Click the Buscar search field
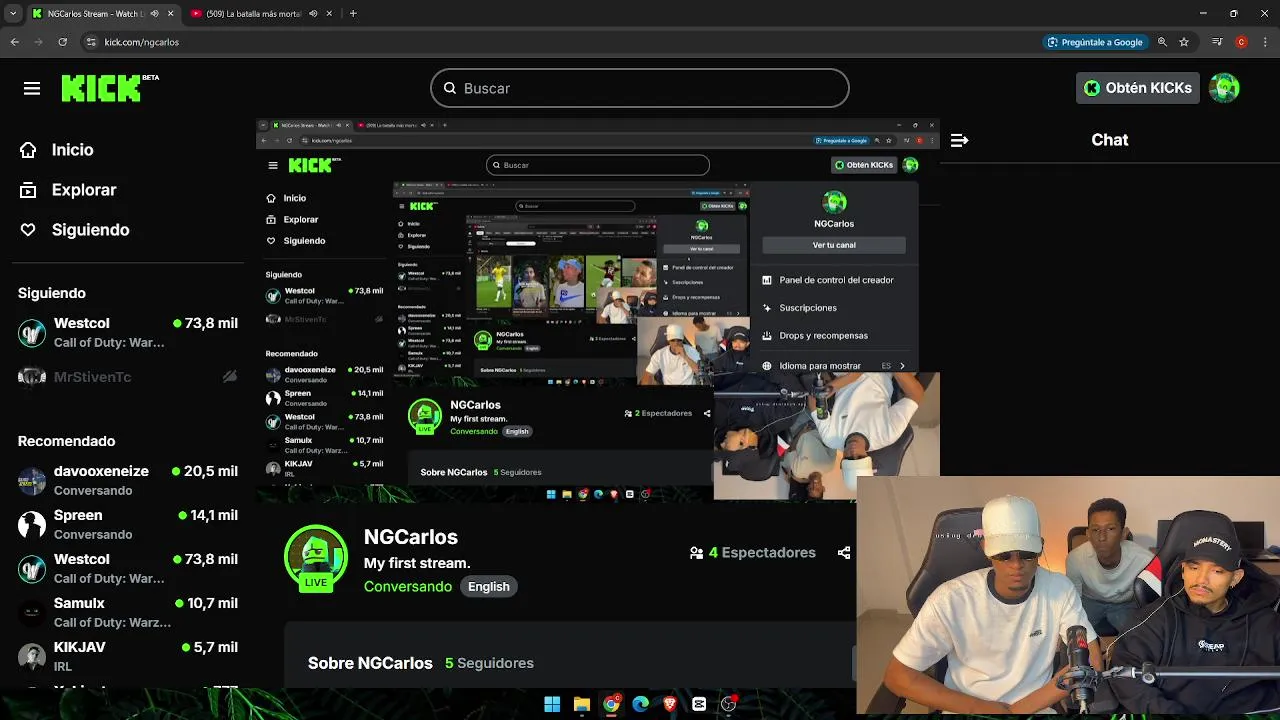The width and height of the screenshot is (1280, 720). [x=640, y=88]
